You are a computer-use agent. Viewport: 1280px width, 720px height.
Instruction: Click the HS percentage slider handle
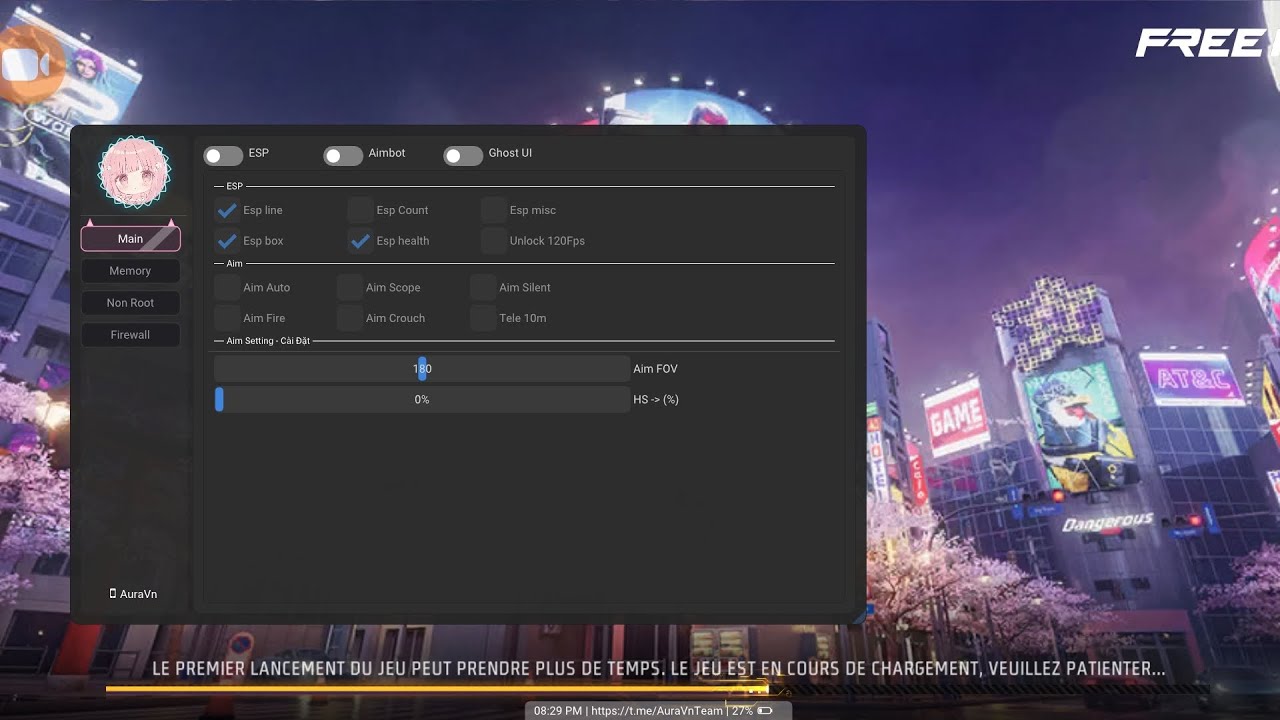point(219,400)
